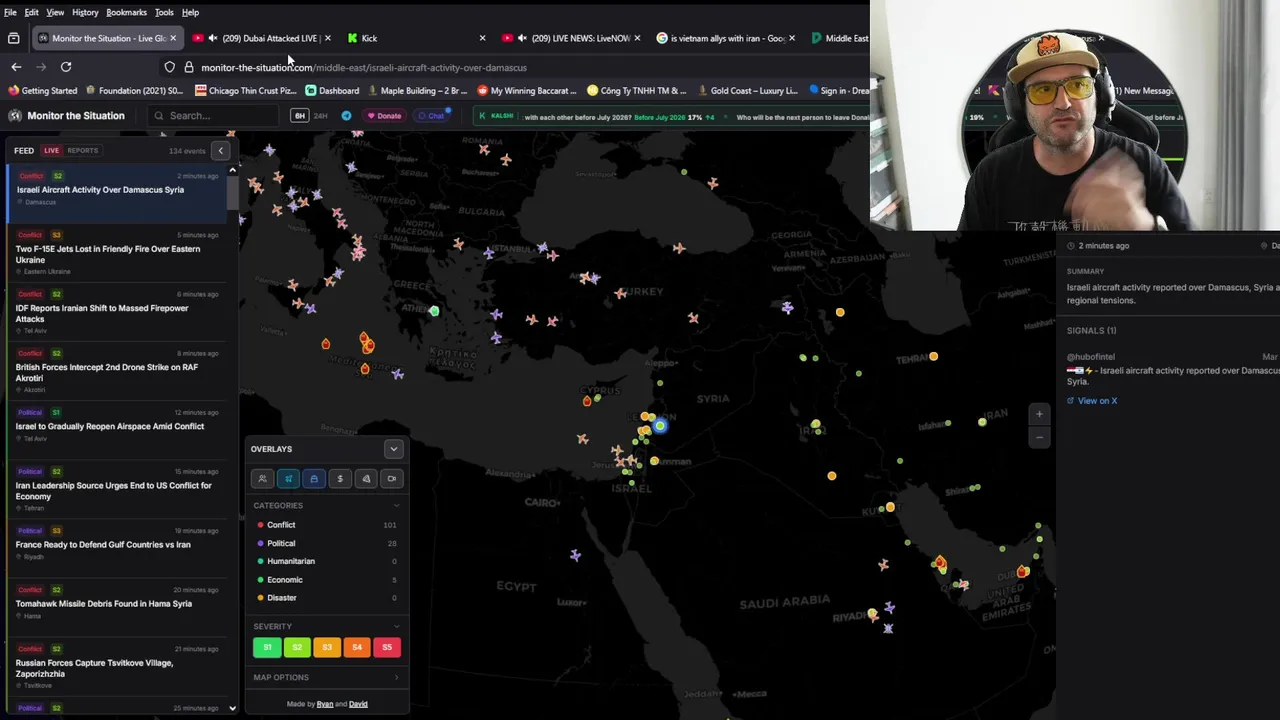Open the File menu
Screen dimensions: 1280x720
pyautogui.click(x=10, y=12)
